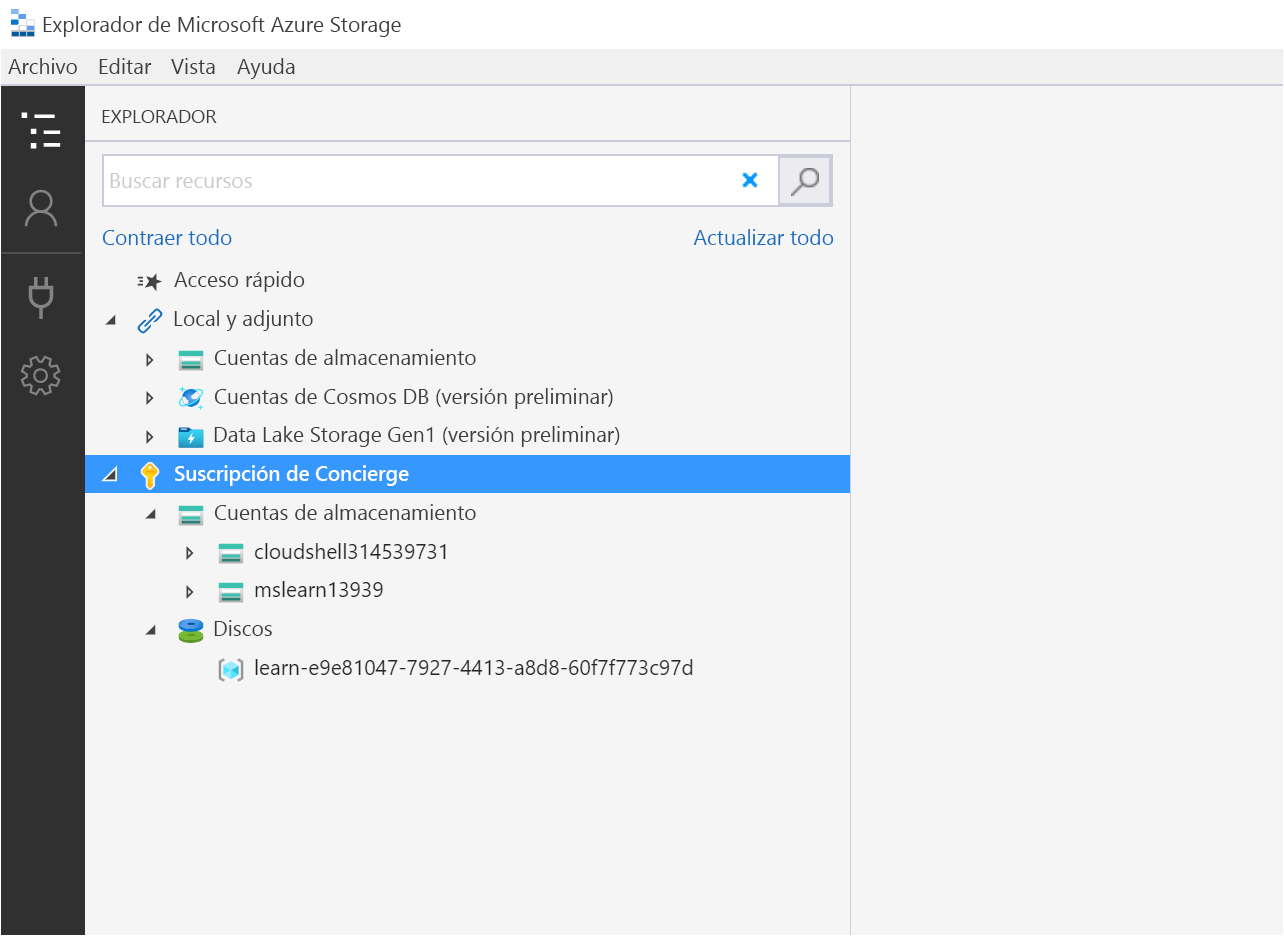Click the Azure Storage Explorer title bar logo
Screen dimensions: 1284x936
coord(22,23)
